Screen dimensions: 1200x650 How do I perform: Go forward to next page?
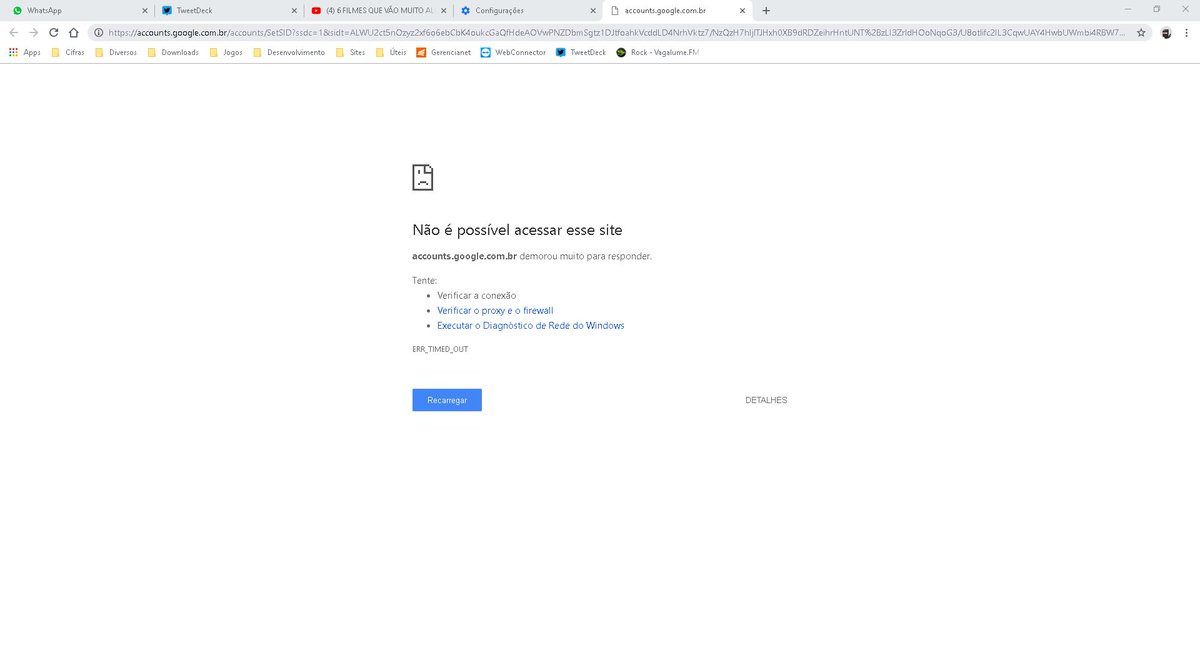34,32
